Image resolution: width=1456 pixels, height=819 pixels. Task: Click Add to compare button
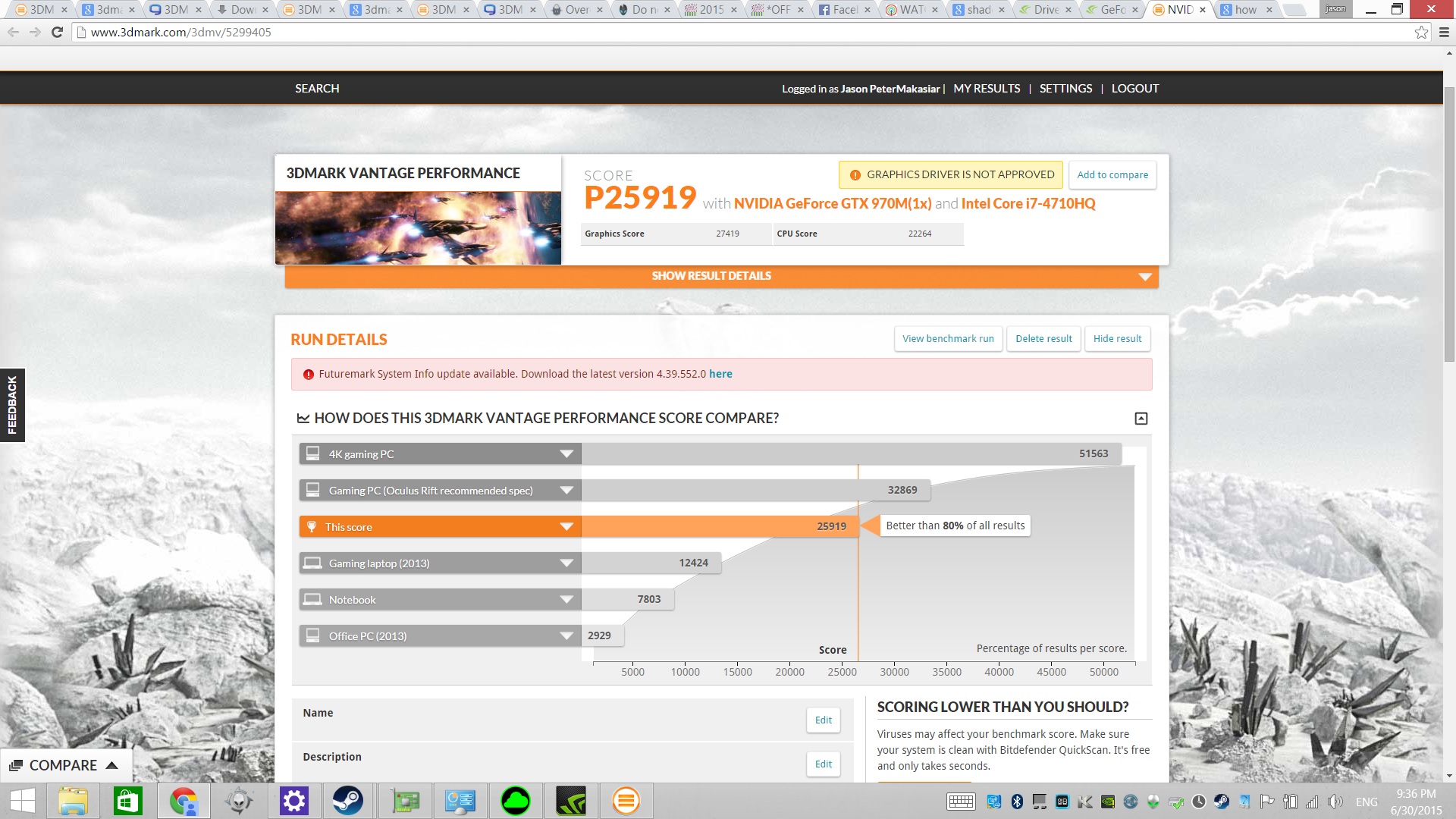pyautogui.click(x=1112, y=175)
